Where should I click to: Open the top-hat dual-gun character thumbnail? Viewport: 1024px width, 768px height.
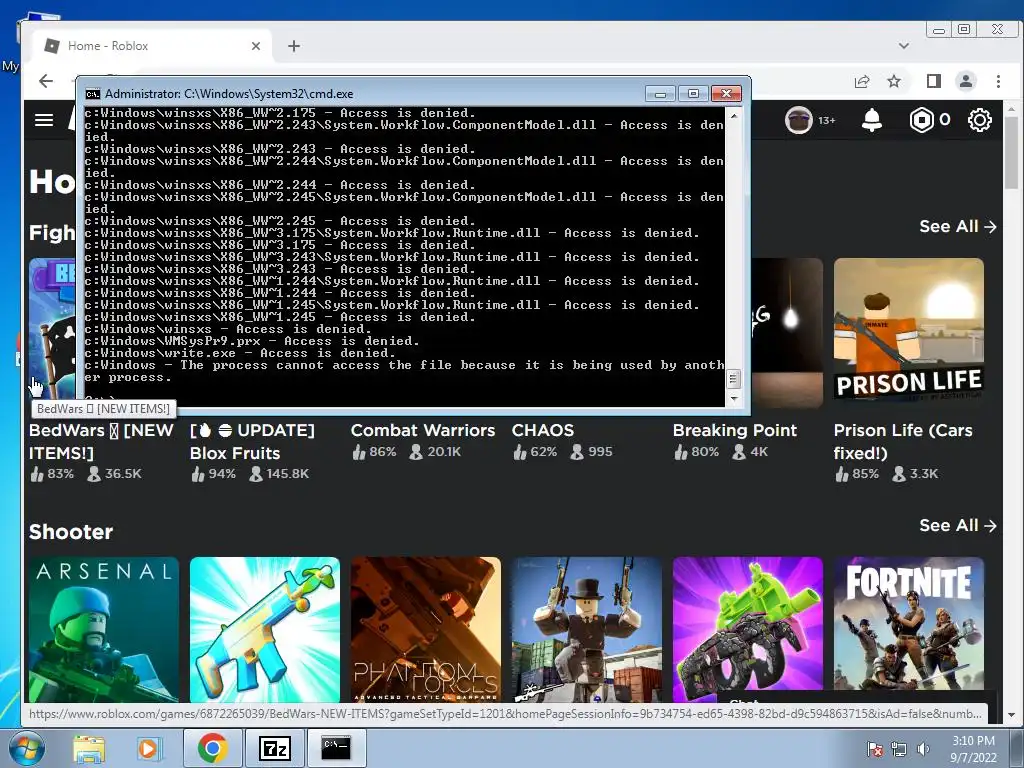click(x=586, y=630)
